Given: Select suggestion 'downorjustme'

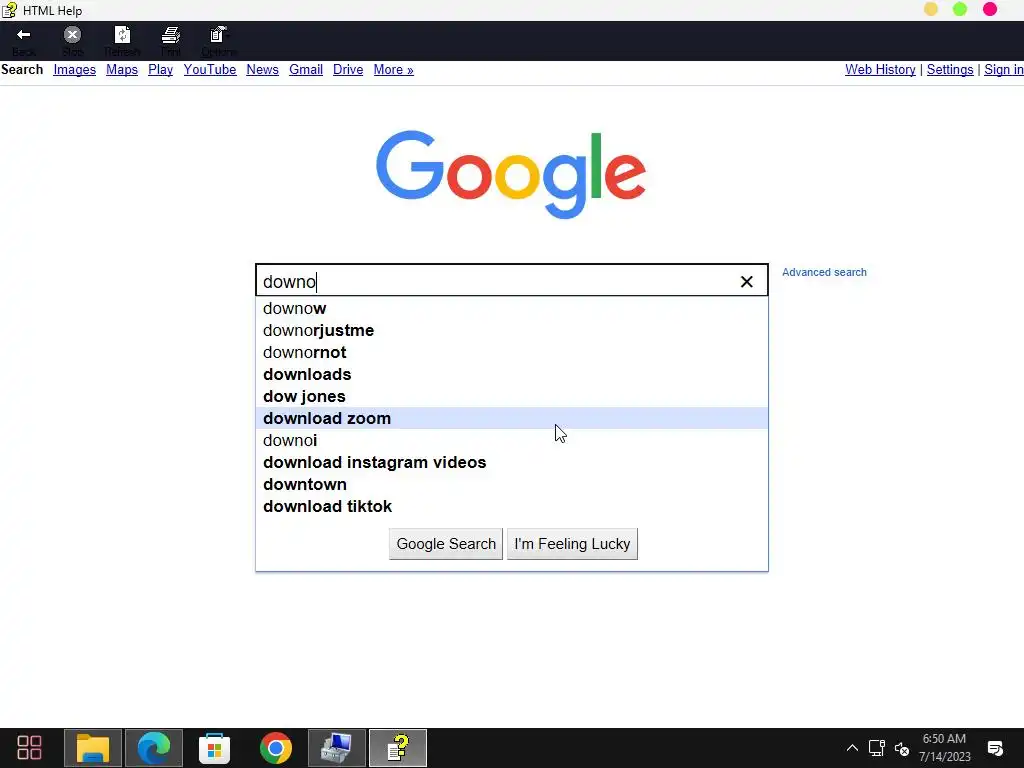Looking at the screenshot, I should tap(512, 330).
